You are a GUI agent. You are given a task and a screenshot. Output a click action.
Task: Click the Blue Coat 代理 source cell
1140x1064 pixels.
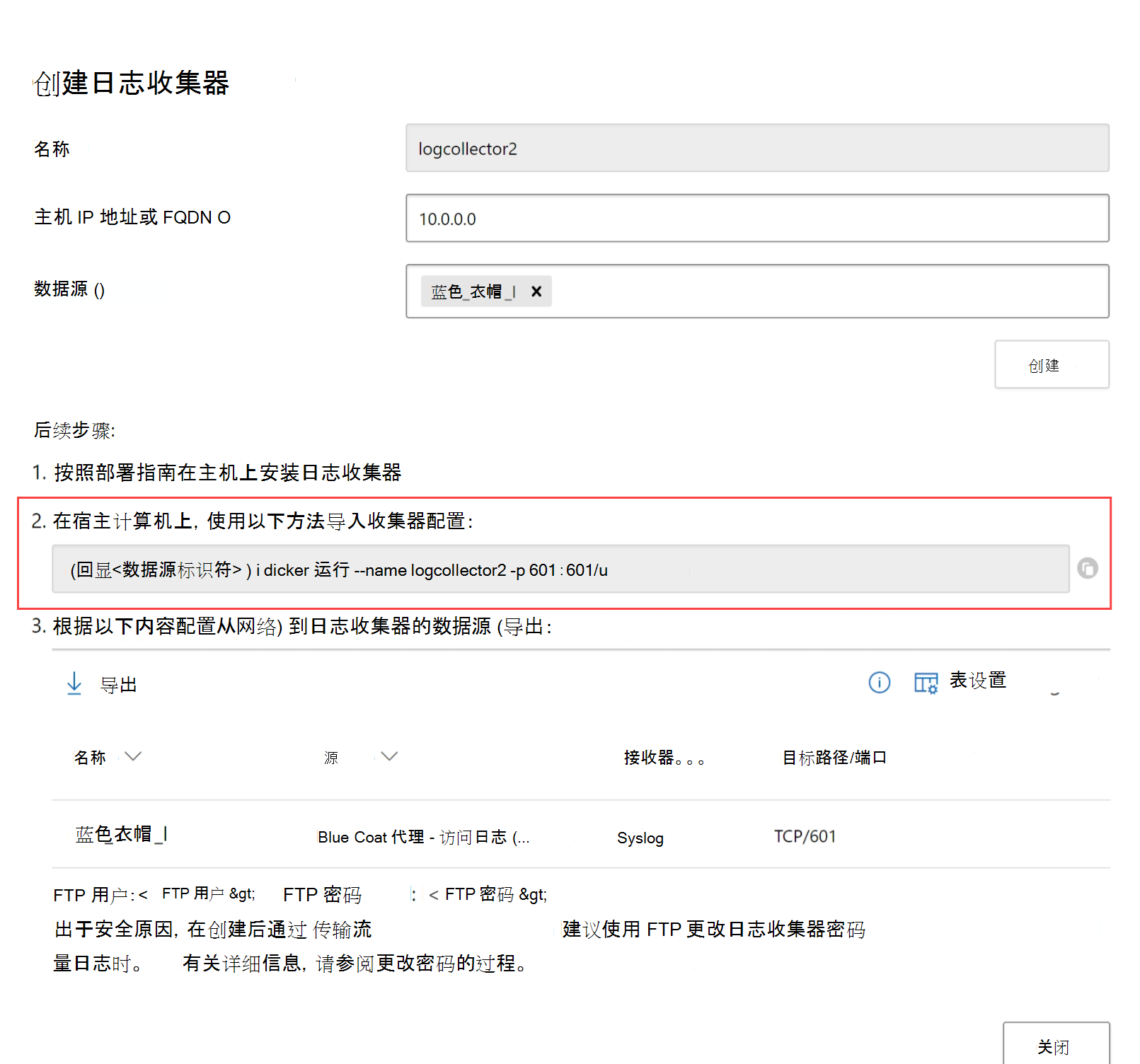423,837
